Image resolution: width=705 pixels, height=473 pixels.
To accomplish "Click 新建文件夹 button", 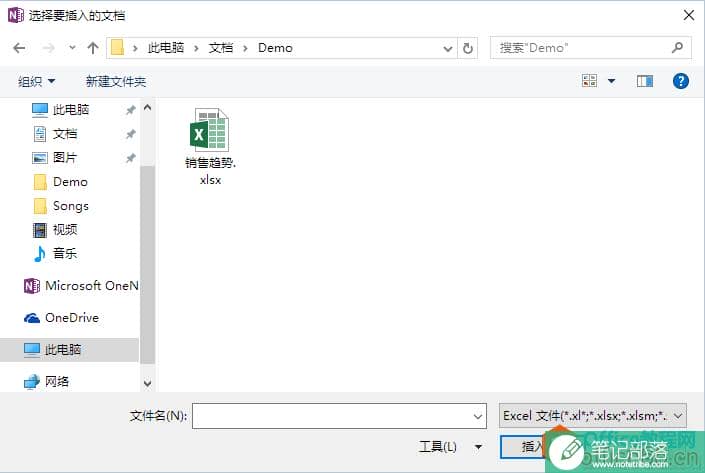I will (x=116, y=81).
